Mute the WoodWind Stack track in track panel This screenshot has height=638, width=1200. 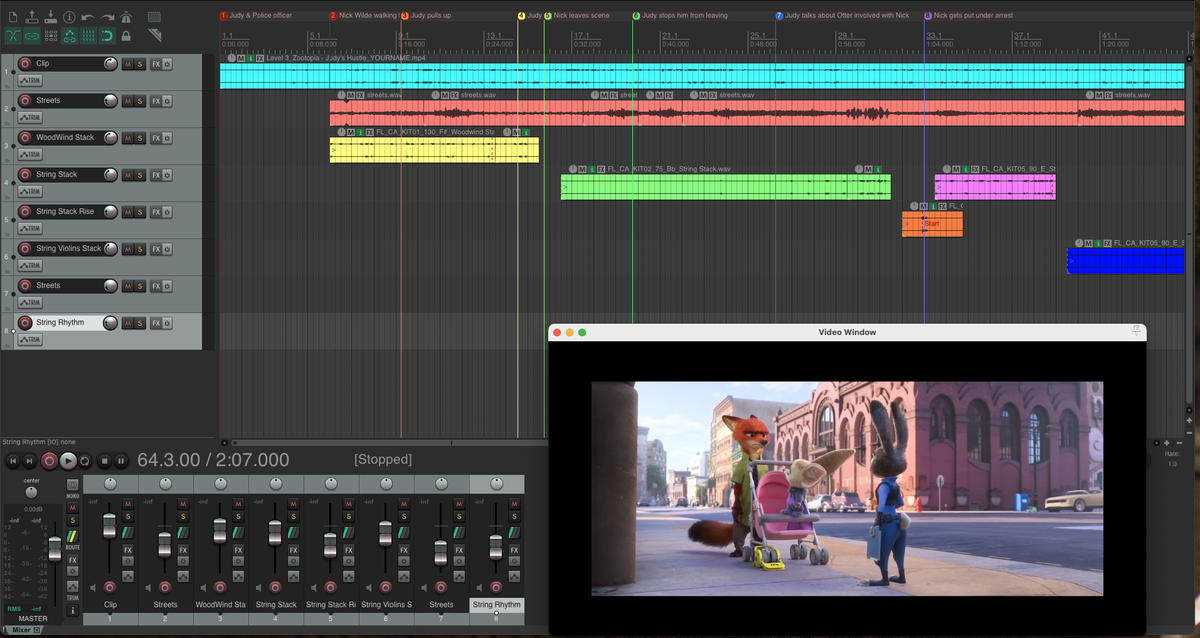127,138
